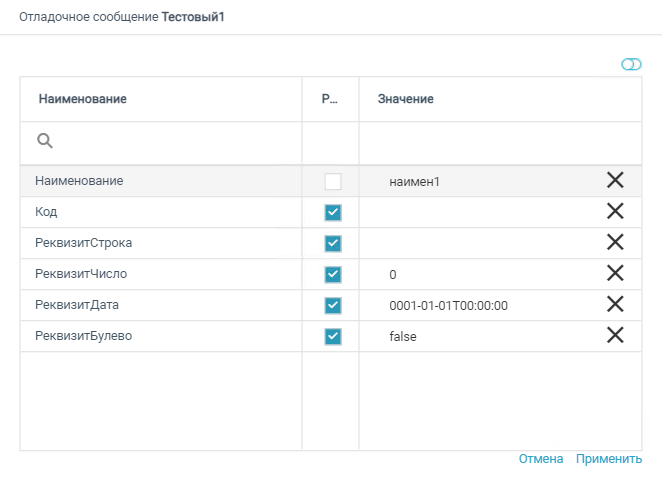This screenshot has width=662, height=485.
Task: Click the Отмена link
Action: (540, 459)
